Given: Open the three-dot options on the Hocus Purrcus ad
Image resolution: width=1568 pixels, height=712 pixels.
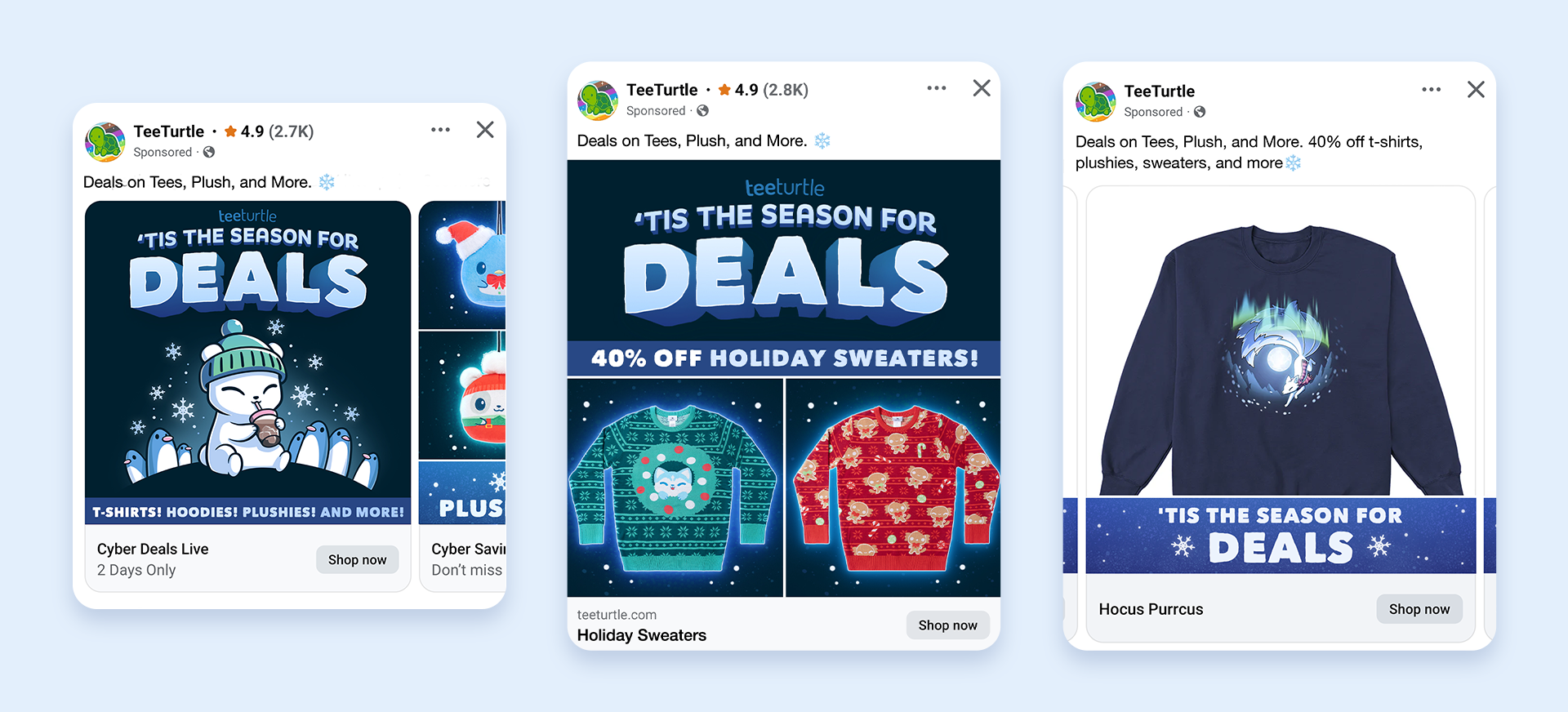Looking at the screenshot, I should click(x=1431, y=89).
